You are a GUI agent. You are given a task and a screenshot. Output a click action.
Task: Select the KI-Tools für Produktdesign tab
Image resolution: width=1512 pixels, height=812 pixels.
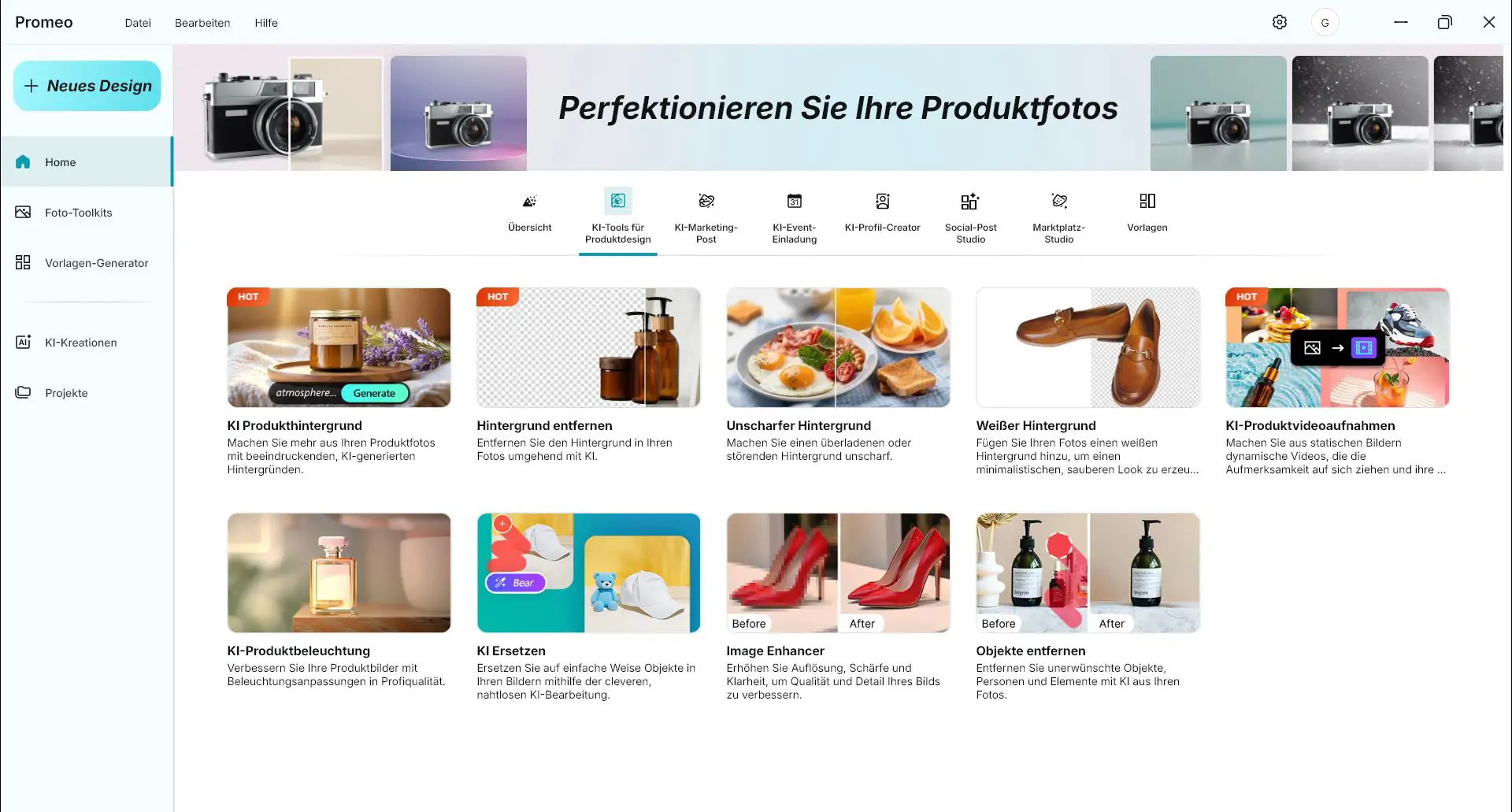pos(618,218)
